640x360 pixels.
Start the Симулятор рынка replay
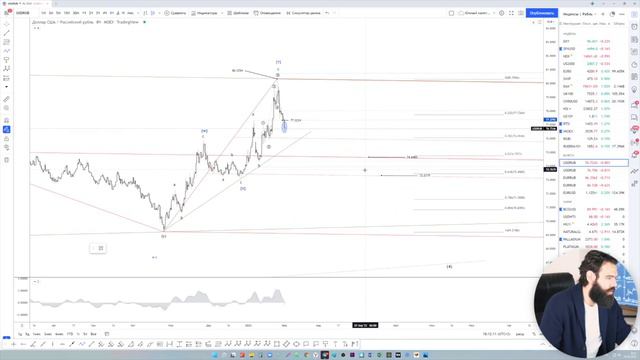pos(303,13)
